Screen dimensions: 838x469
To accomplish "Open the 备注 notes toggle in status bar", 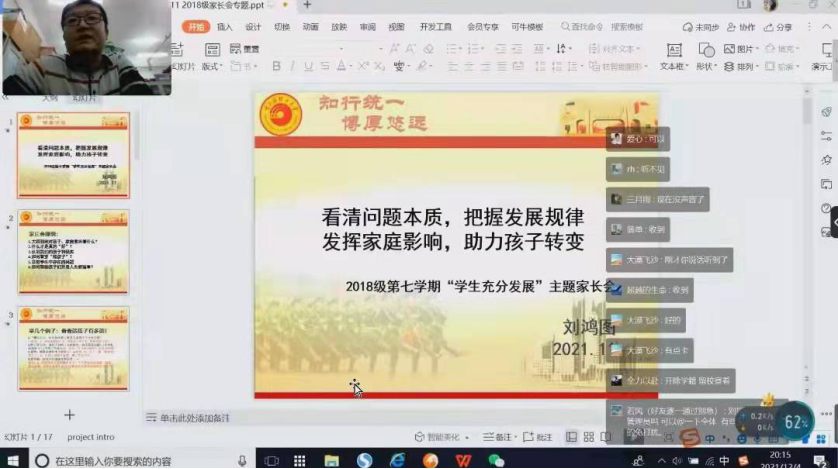I will (498, 437).
